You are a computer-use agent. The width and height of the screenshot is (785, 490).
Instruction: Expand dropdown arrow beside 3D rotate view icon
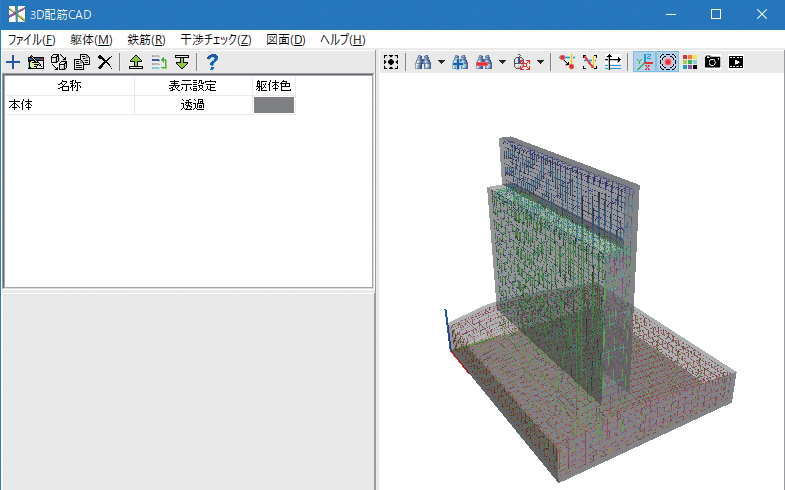pyautogui.click(x=541, y=62)
